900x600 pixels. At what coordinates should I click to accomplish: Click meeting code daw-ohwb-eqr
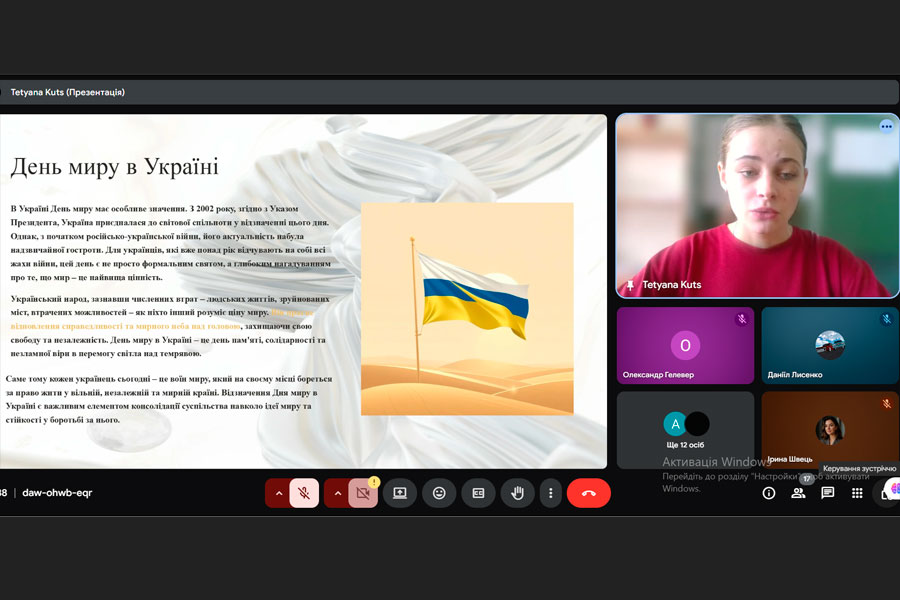click(x=57, y=493)
